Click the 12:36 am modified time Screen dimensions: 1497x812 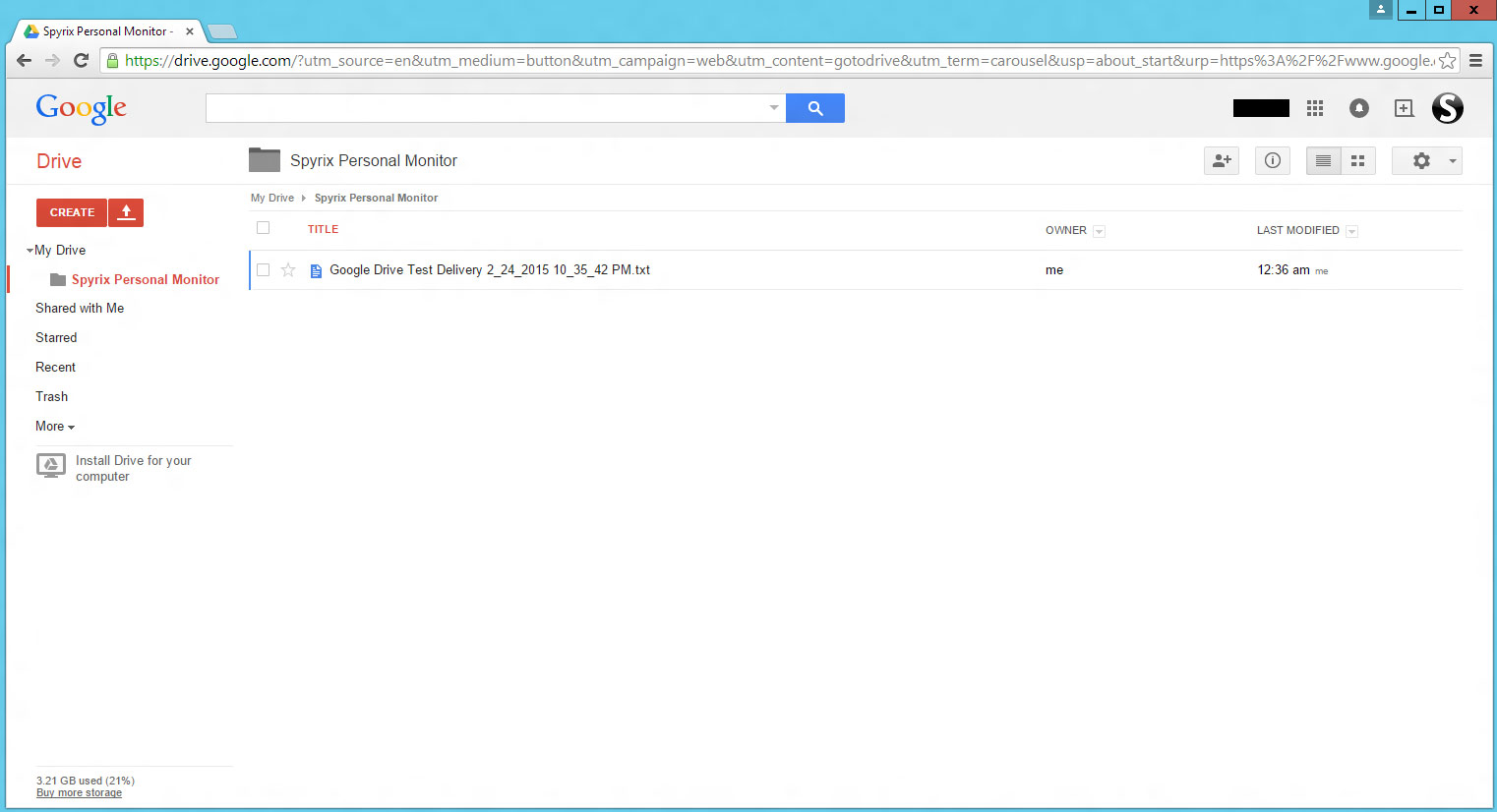1284,270
